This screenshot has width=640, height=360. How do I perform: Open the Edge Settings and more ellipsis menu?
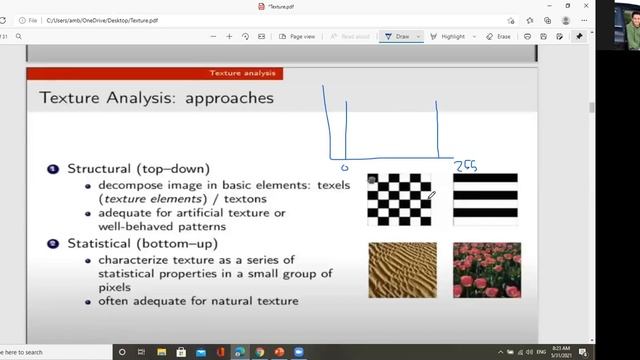(584, 20)
